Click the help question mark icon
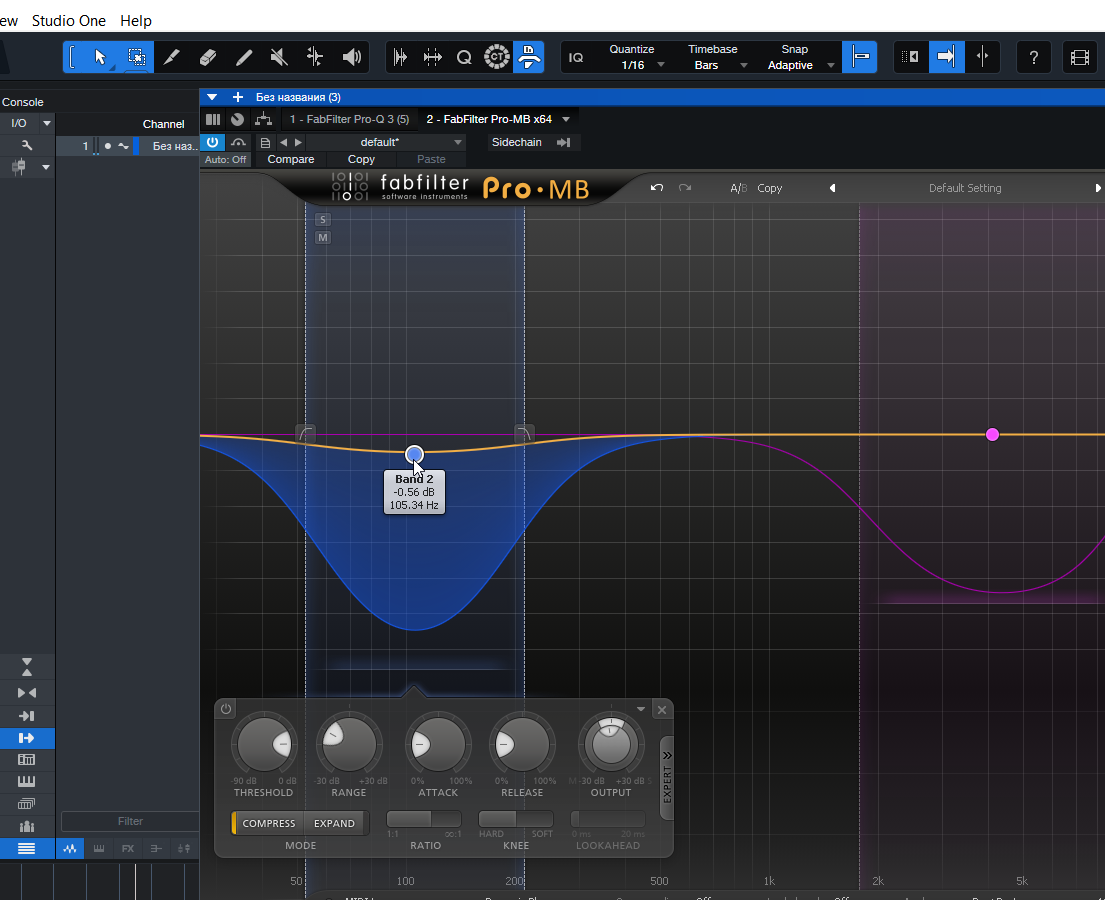 [x=1033, y=57]
